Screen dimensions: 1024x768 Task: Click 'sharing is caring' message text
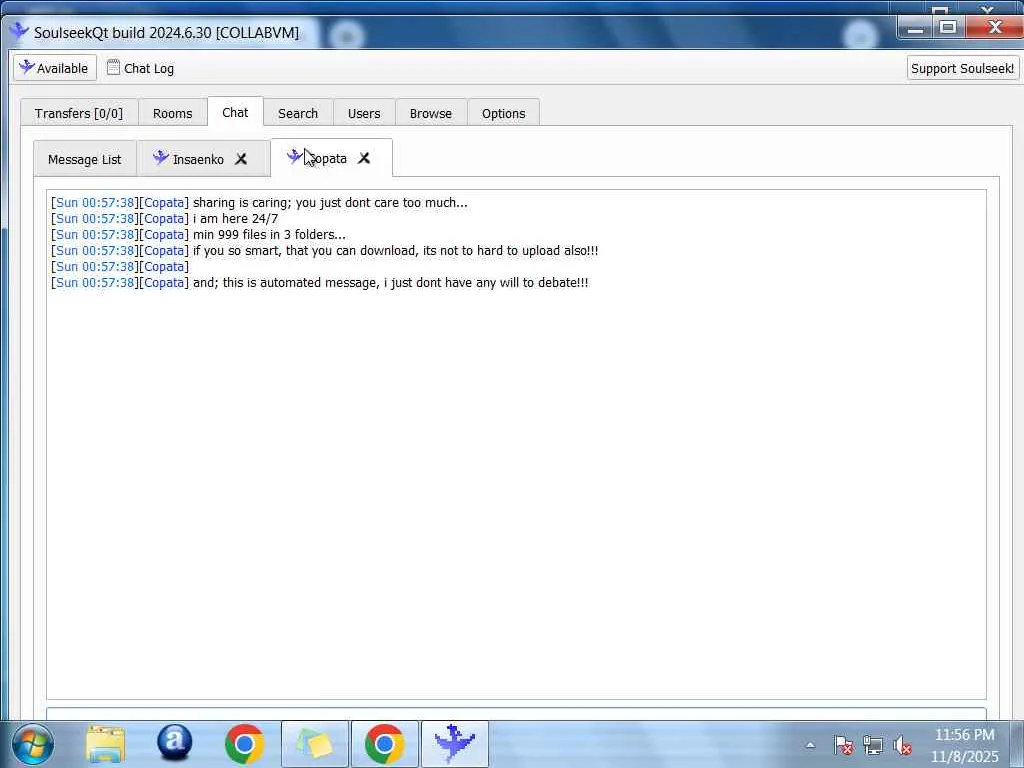click(330, 202)
